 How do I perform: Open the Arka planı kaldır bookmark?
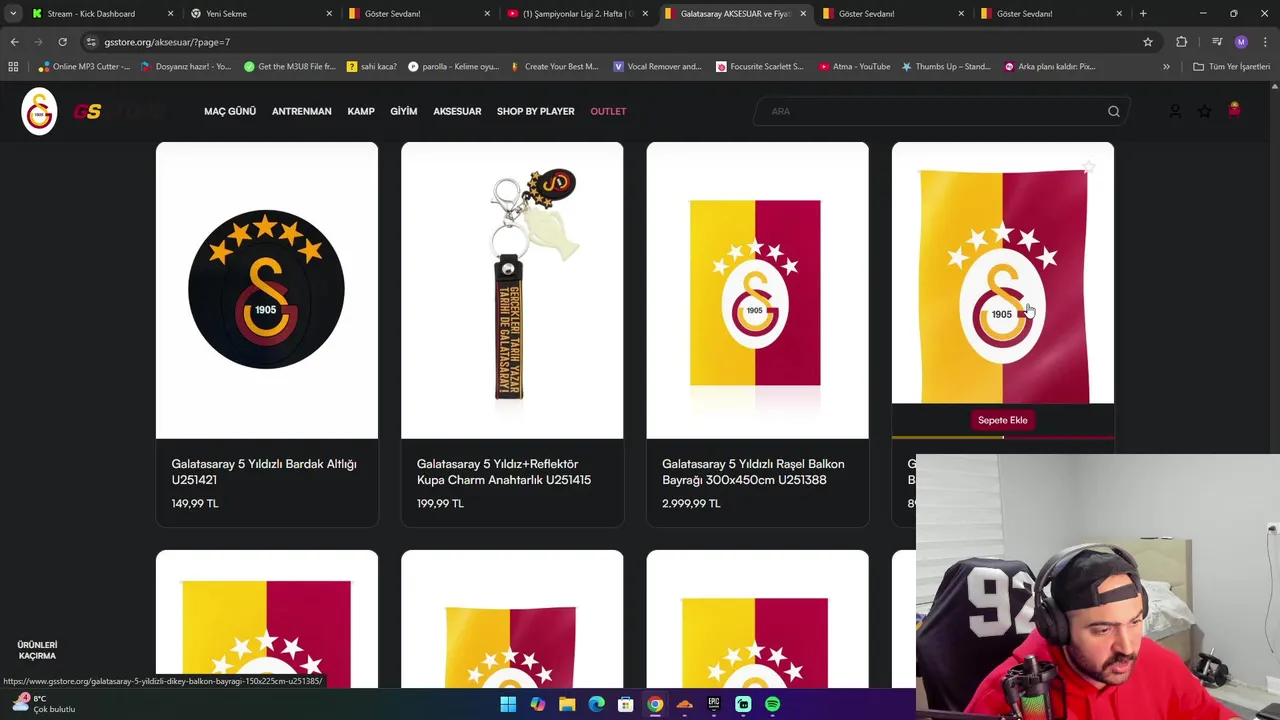[1049, 66]
